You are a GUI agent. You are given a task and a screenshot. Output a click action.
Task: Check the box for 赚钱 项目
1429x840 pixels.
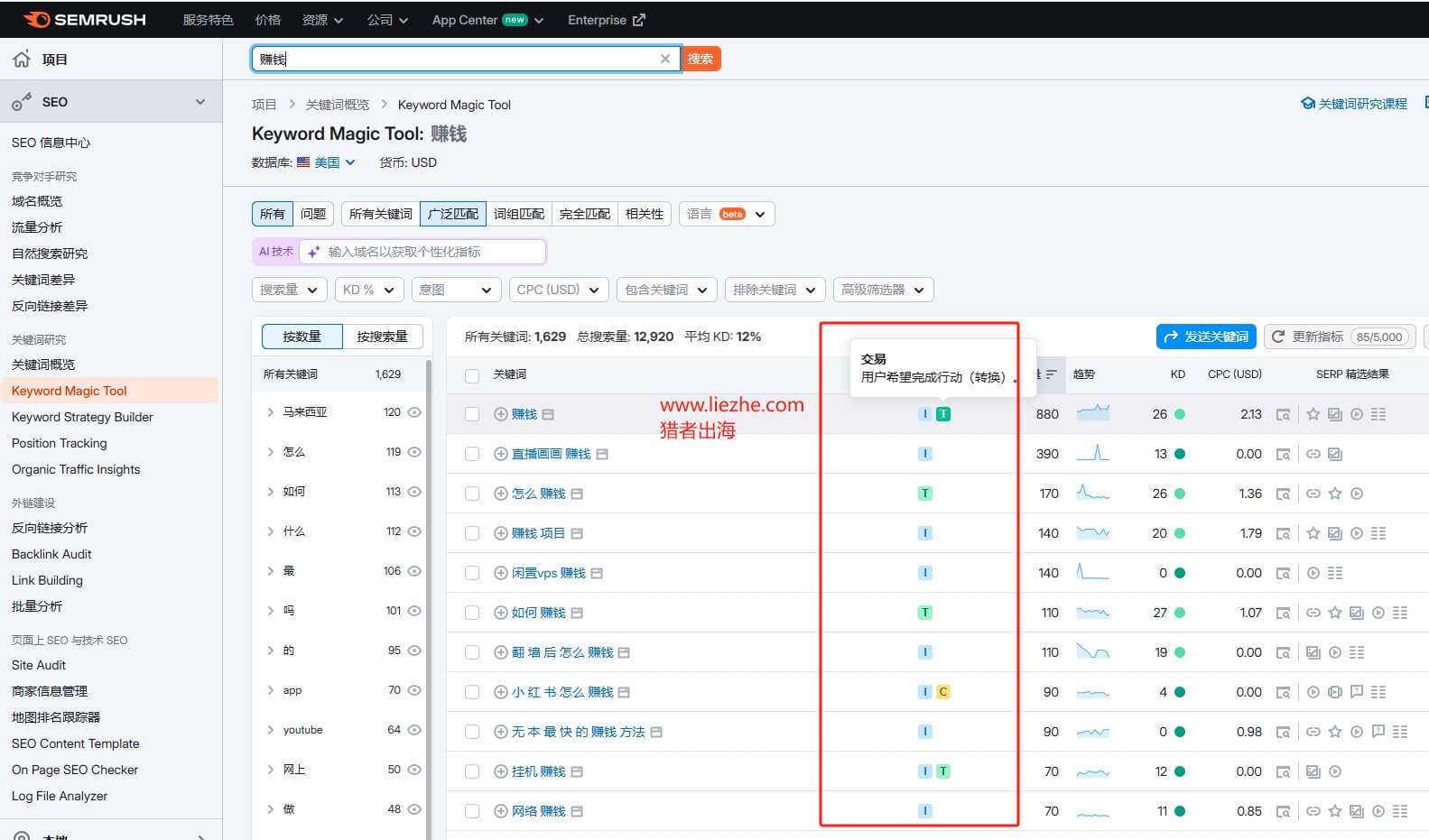pos(472,533)
